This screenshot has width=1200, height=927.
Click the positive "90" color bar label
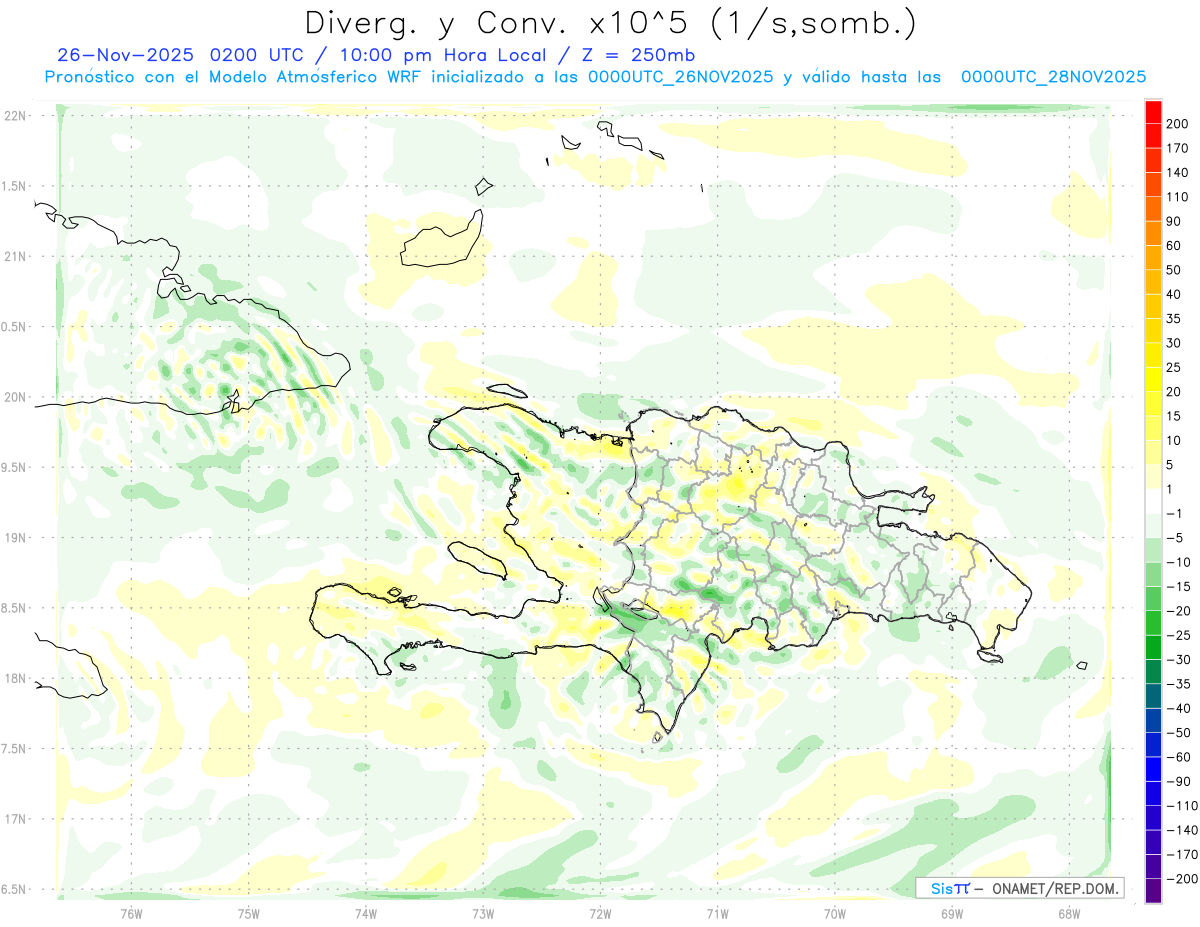tap(1175, 221)
